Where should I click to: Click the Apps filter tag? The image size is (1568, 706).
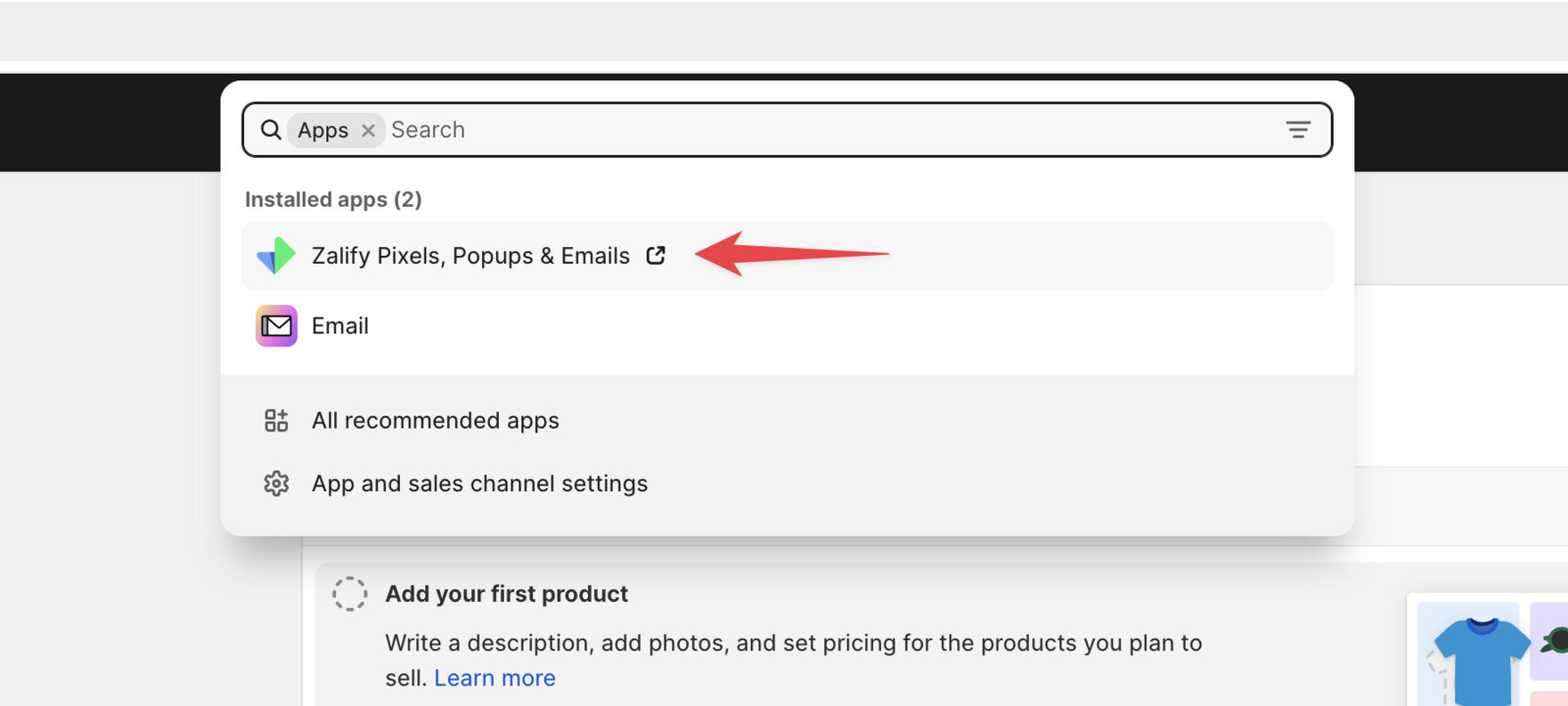[322, 130]
